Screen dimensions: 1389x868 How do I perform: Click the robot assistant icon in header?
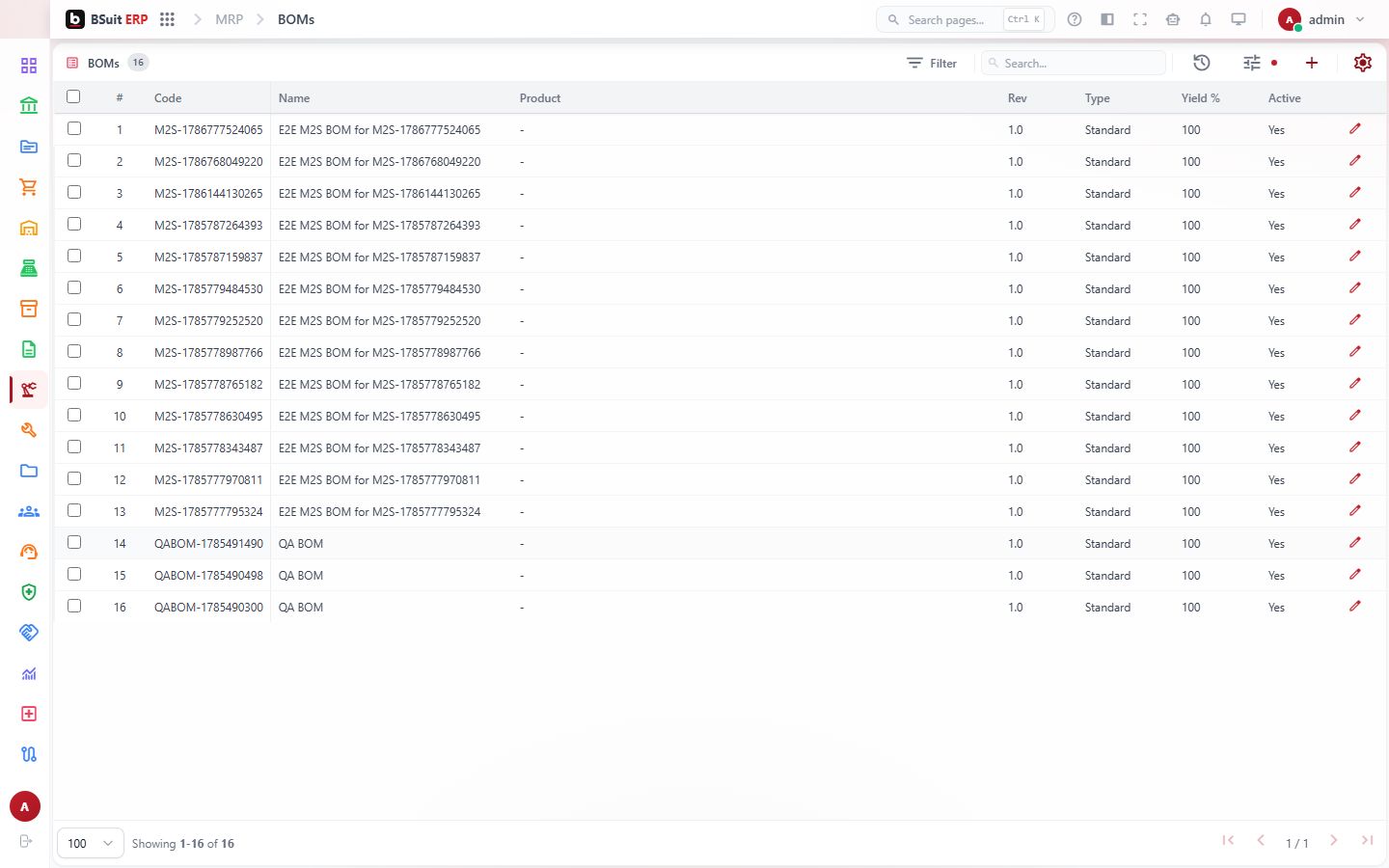coord(1173,19)
